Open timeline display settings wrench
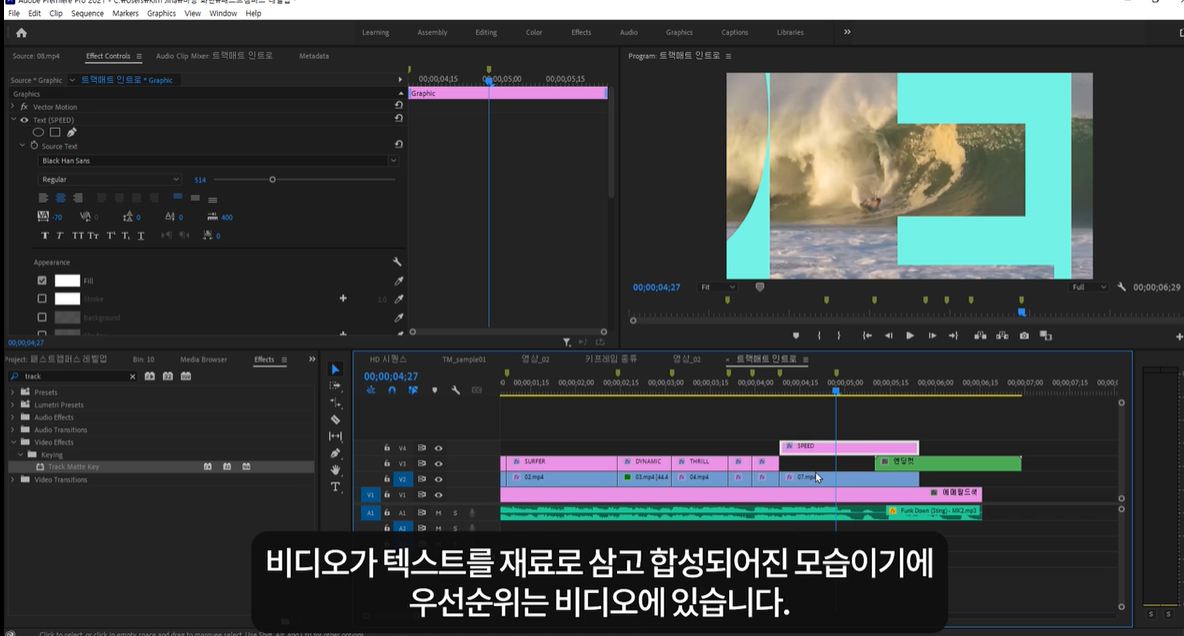This screenshot has width=1184, height=636. [x=455, y=390]
